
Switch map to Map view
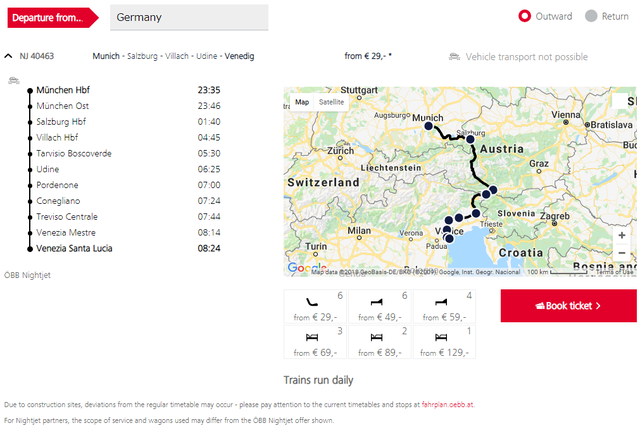[x=302, y=102]
